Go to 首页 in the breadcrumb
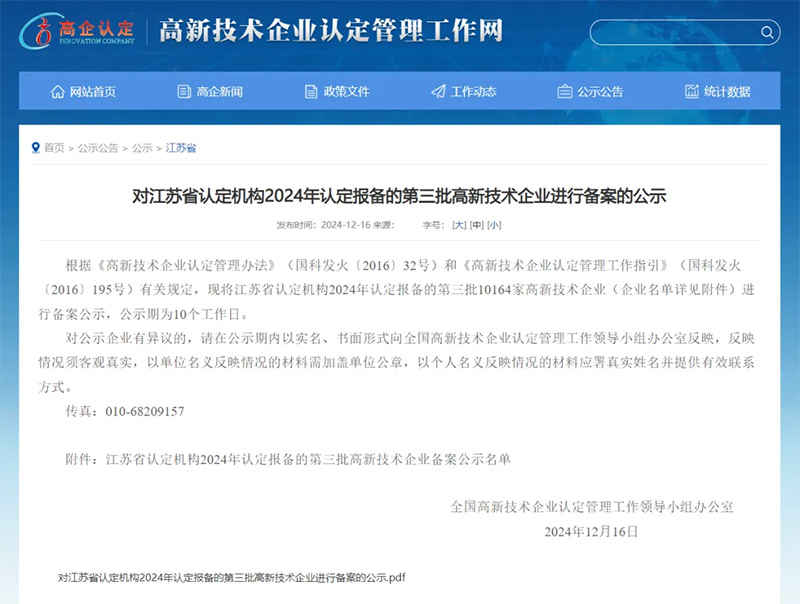Screen dimensions: 800x604 (54, 148)
